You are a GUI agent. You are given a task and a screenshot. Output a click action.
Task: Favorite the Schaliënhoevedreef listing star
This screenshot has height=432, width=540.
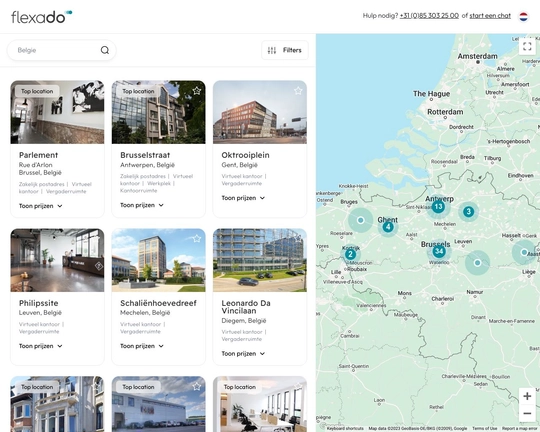pyautogui.click(x=197, y=238)
